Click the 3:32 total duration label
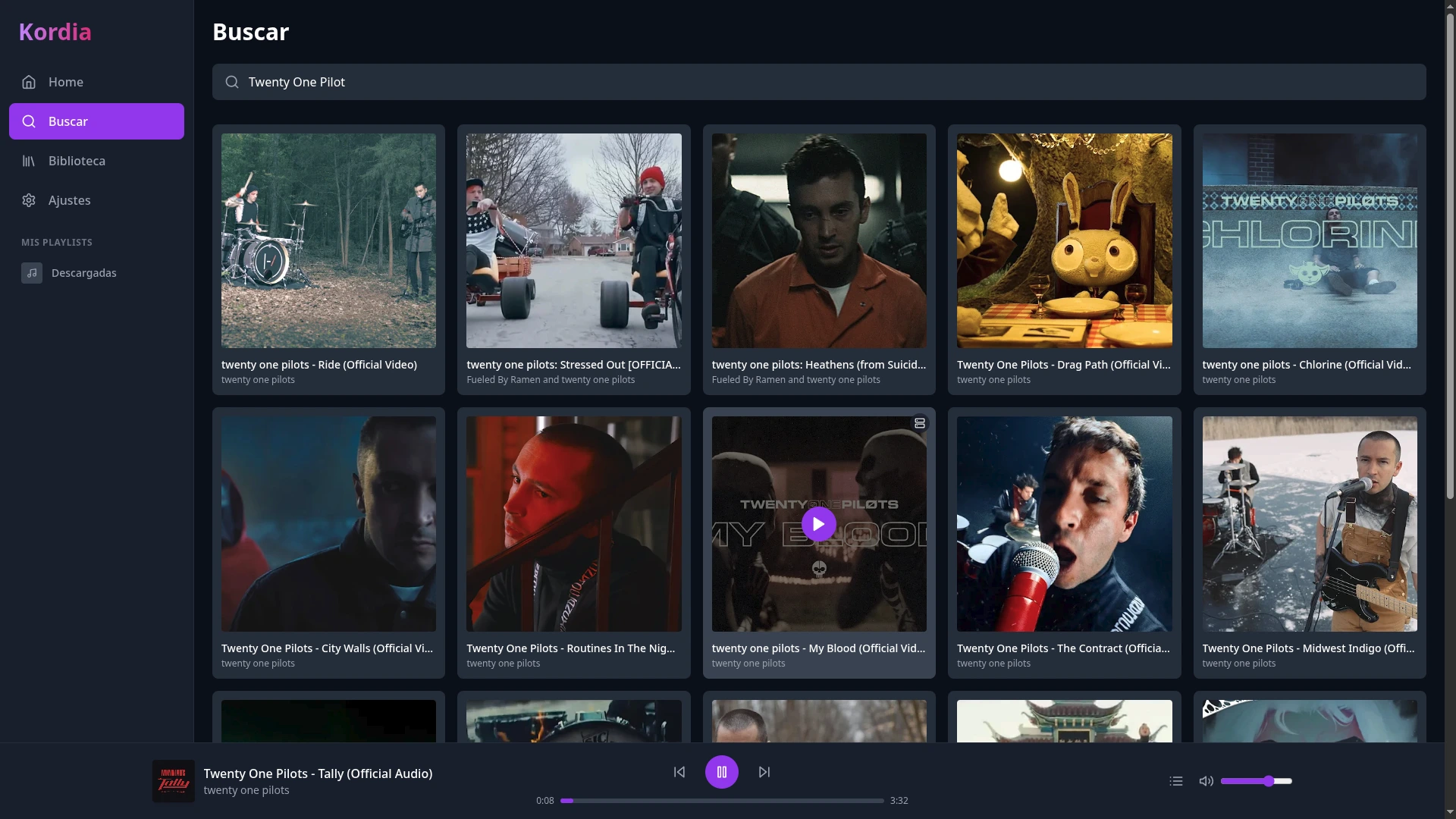1456x819 pixels. 899,801
